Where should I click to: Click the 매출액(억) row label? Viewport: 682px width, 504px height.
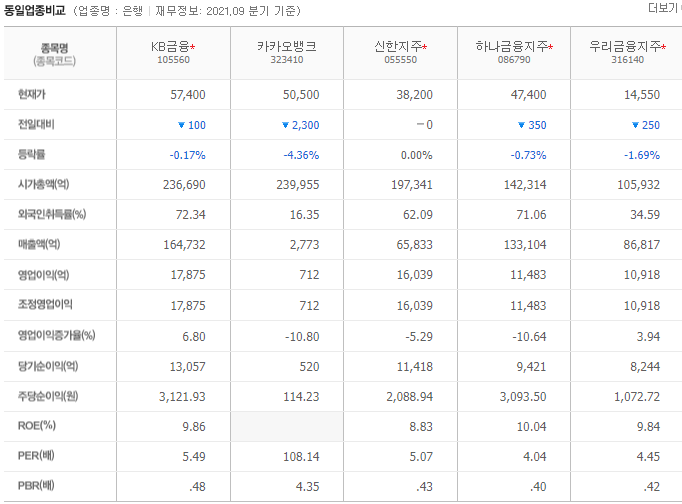tap(39, 244)
